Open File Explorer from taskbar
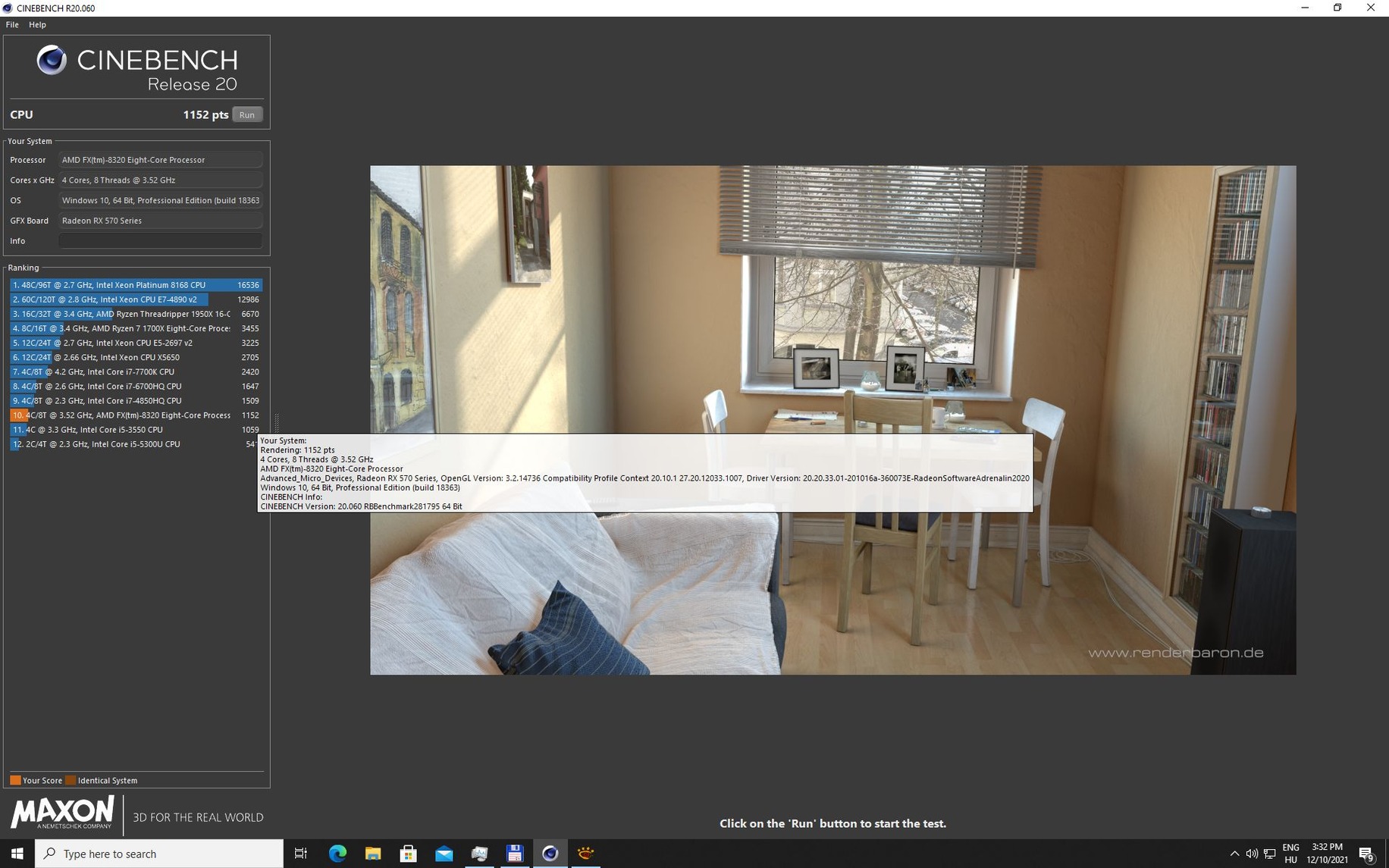Screen dimensions: 1389x868 pyautogui.click(x=373, y=854)
